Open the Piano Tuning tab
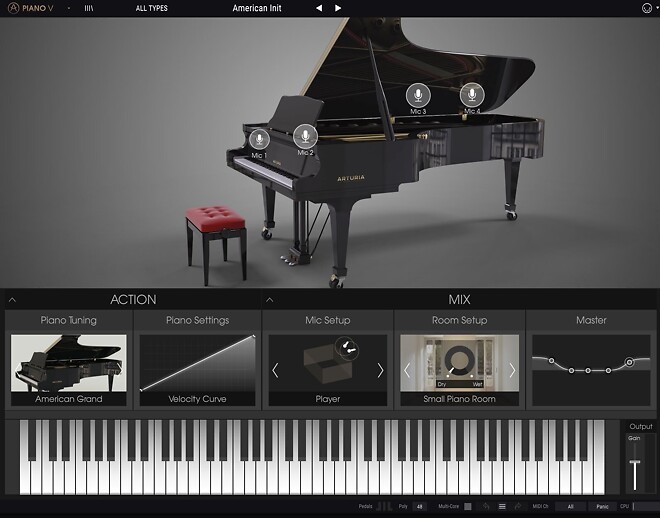Image resolution: width=660 pixels, height=518 pixels. click(69, 320)
